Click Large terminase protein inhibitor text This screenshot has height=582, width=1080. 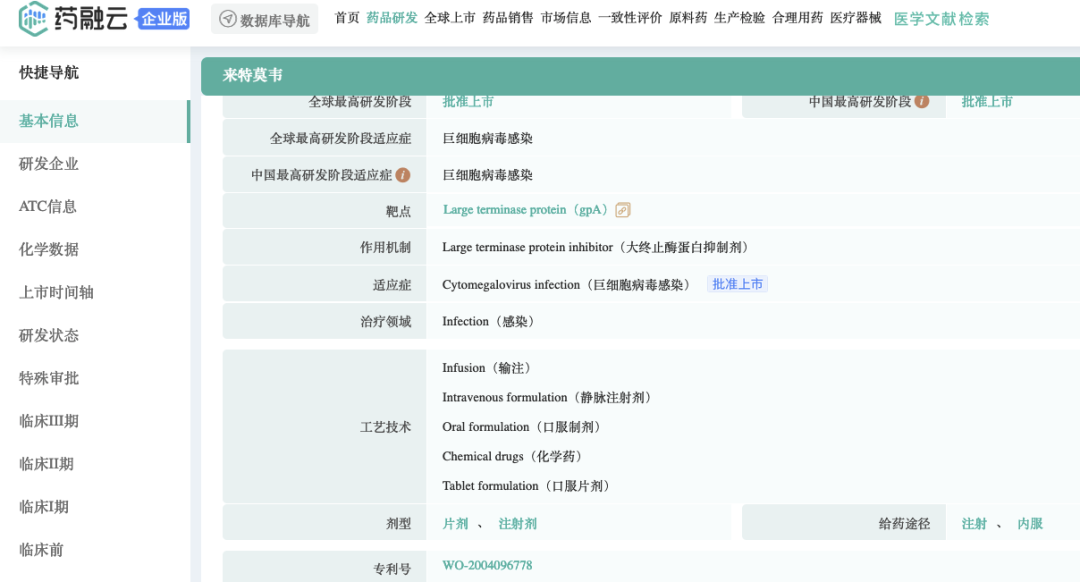pyautogui.click(x=528, y=247)
